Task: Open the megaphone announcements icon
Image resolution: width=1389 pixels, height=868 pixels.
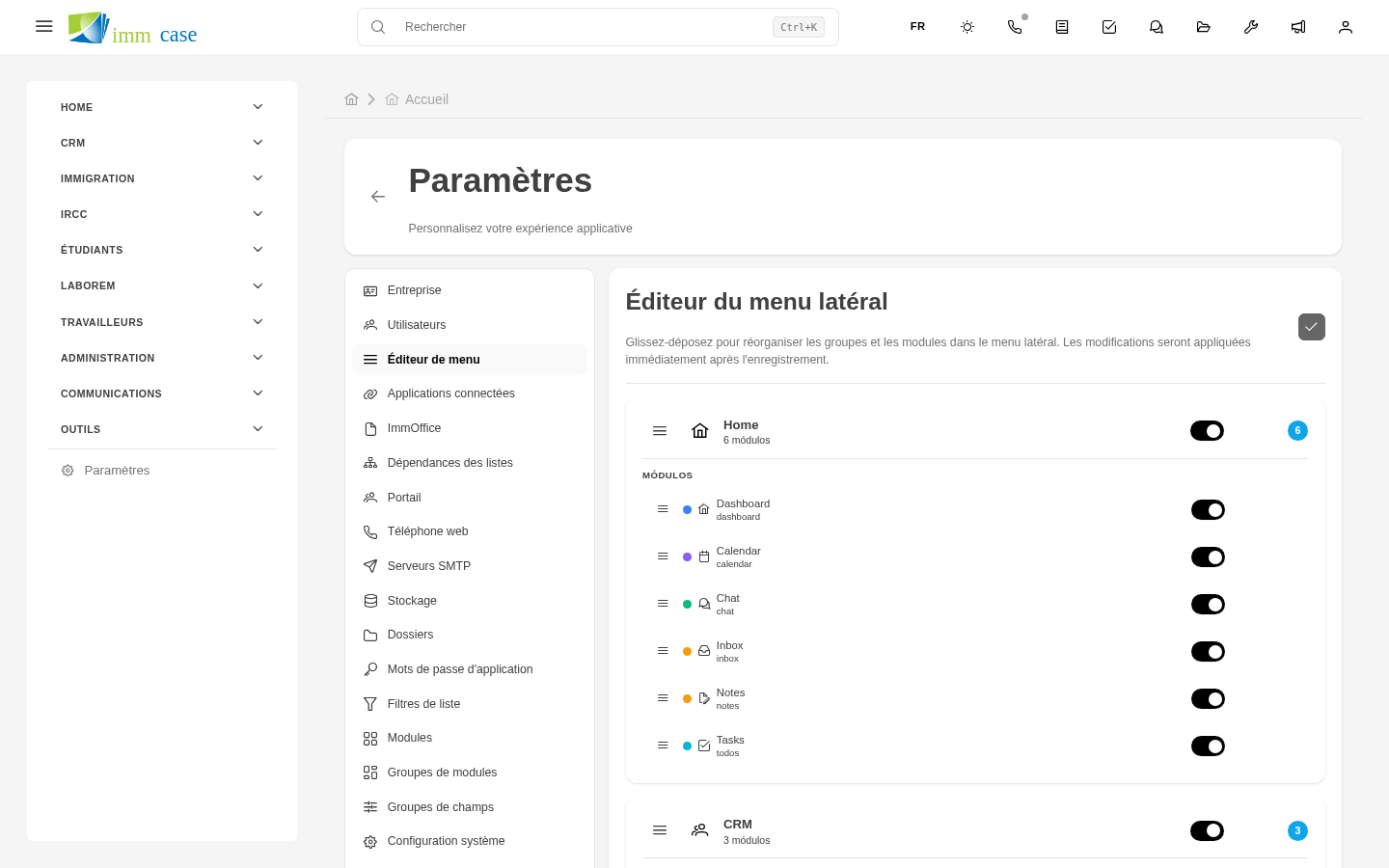Action: [x=1298, y=27]
